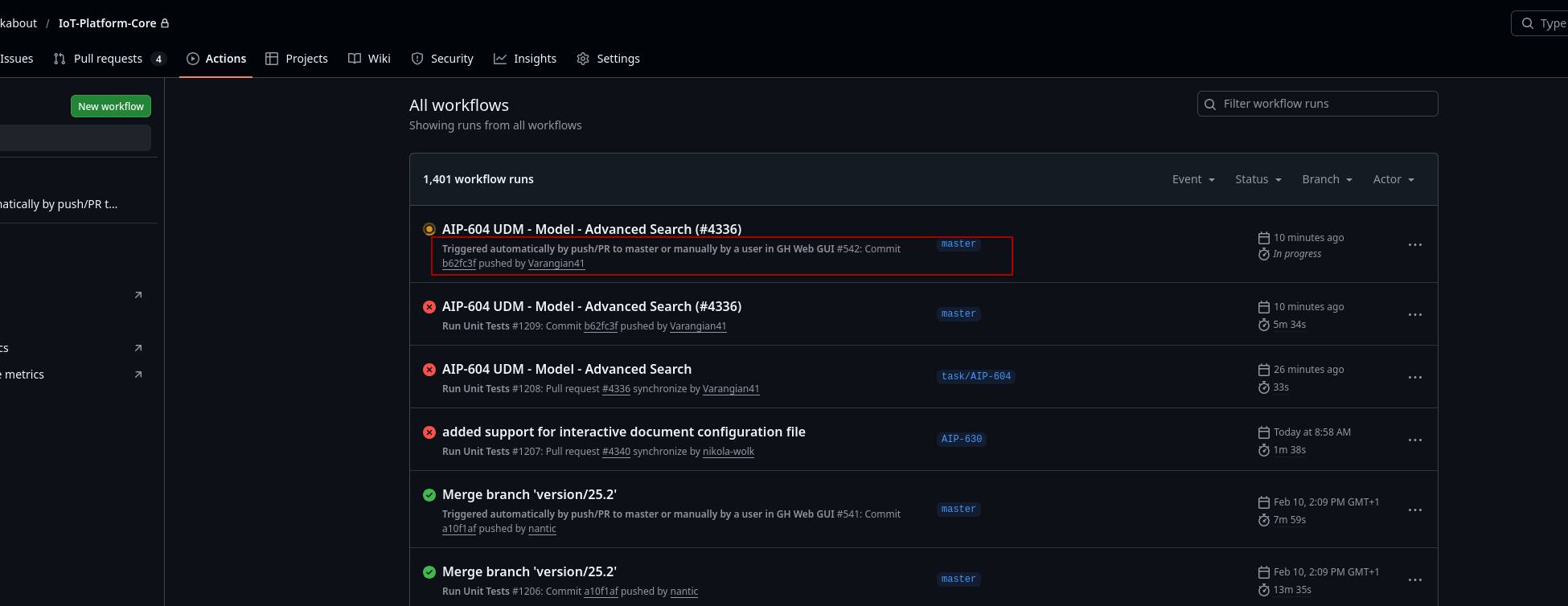The image size is (1568, 606).
Task: Focus the Filter workflow runs field
Action: pos(1317,104)
